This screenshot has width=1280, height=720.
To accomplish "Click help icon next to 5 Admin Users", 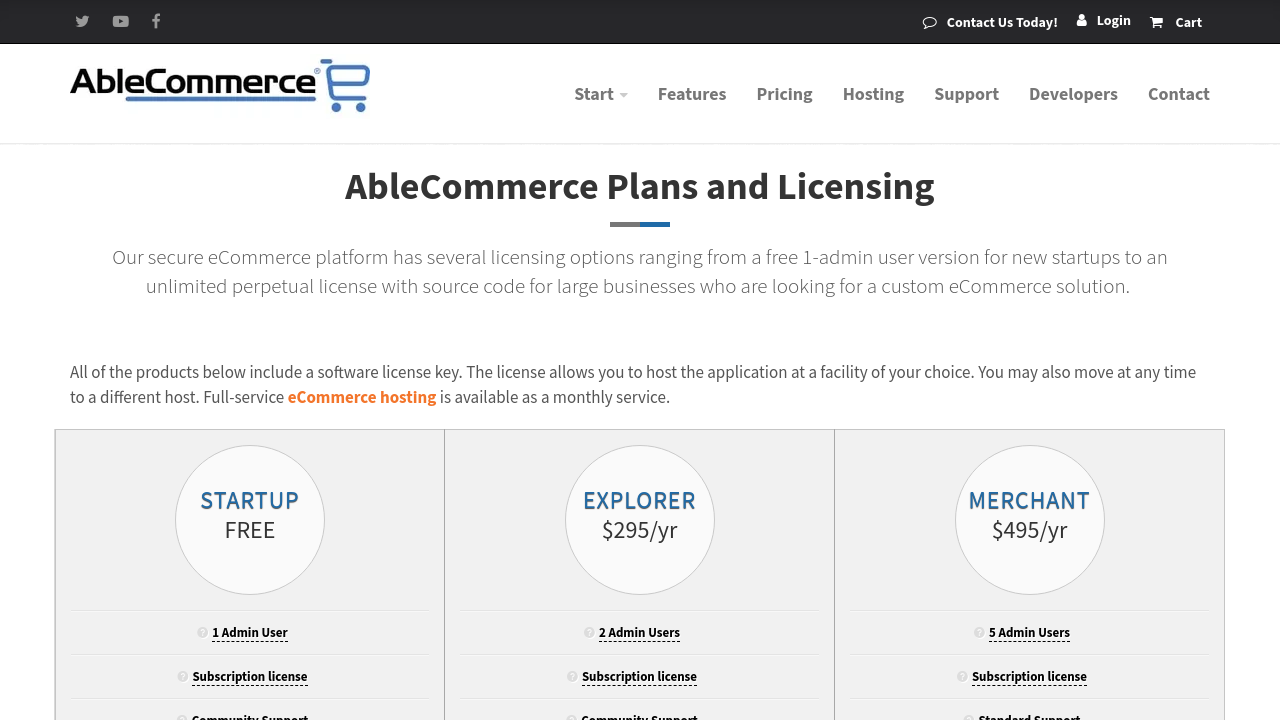I will pos(979,632).
